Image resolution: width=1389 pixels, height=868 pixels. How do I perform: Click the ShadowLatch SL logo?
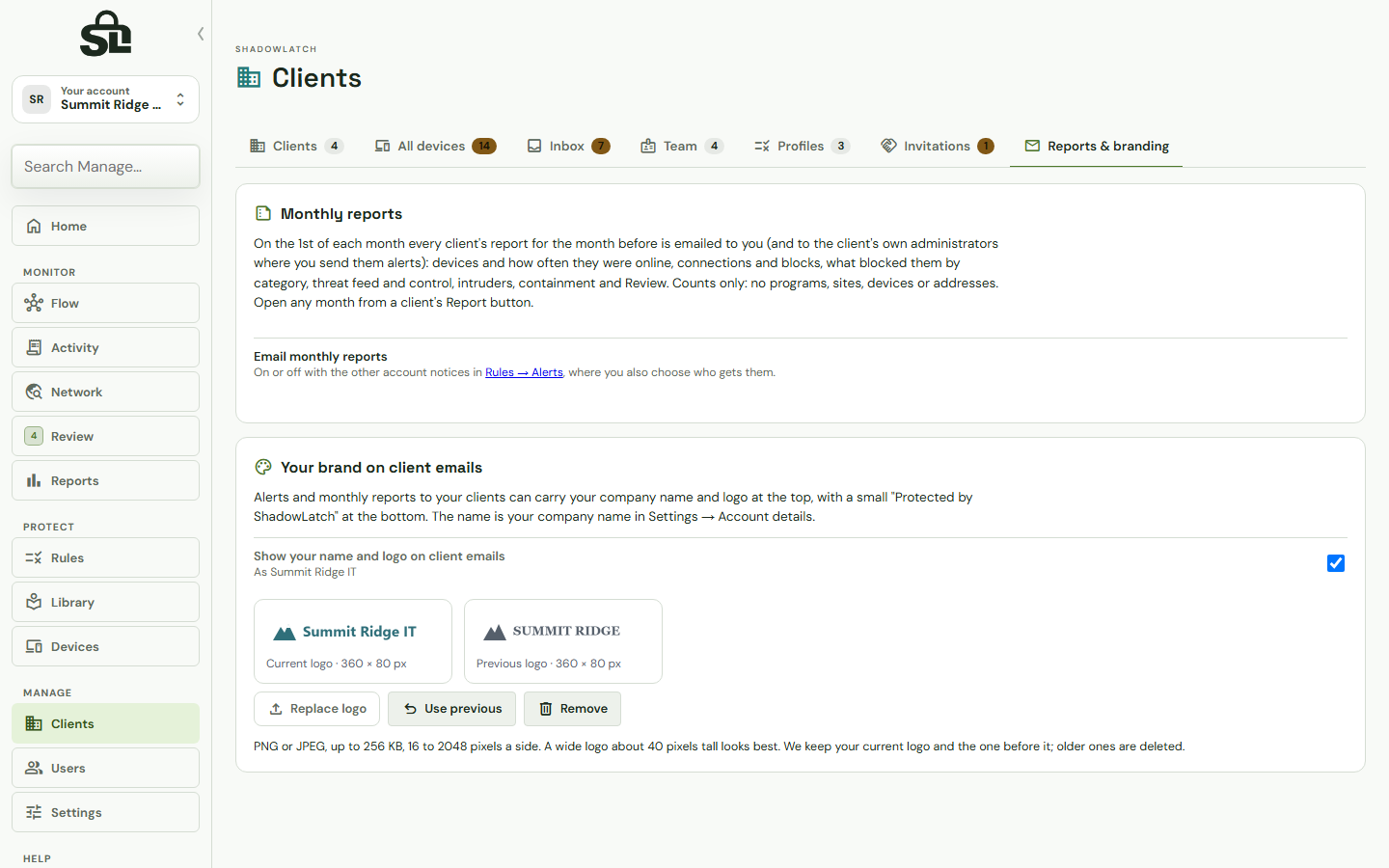(106, 34)
